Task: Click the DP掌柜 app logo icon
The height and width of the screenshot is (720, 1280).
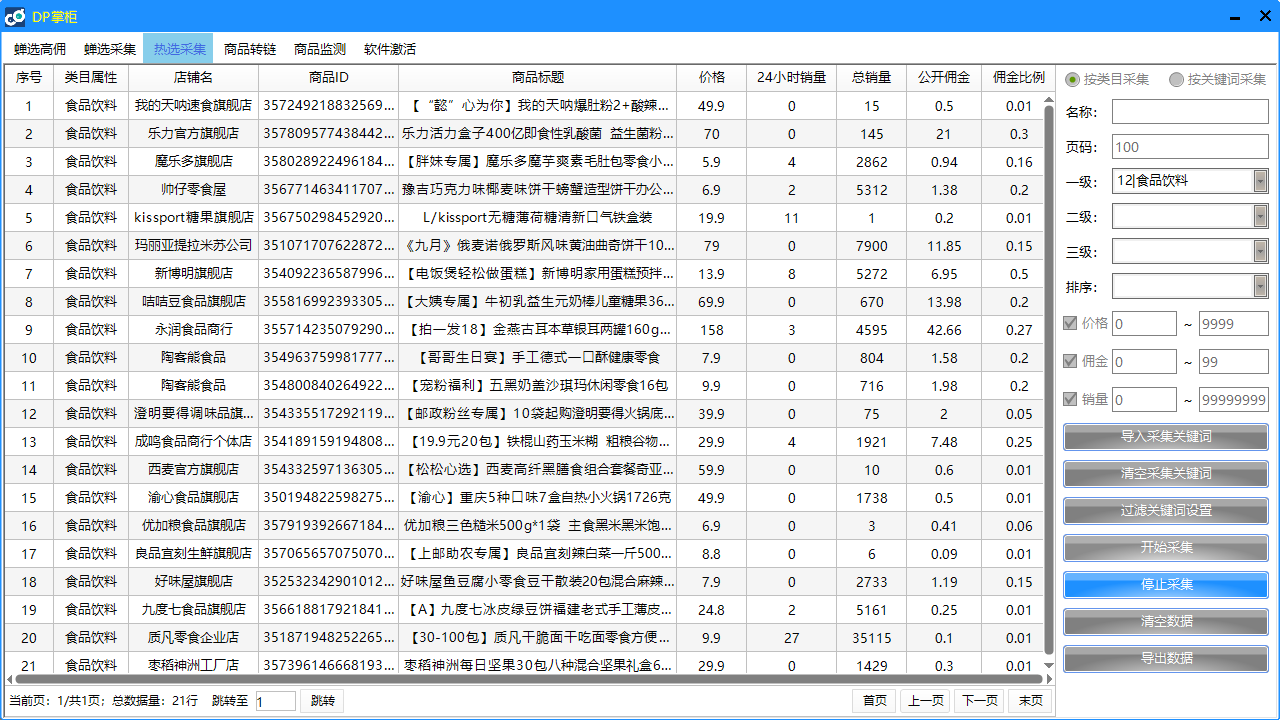Action: pos(15,17)
